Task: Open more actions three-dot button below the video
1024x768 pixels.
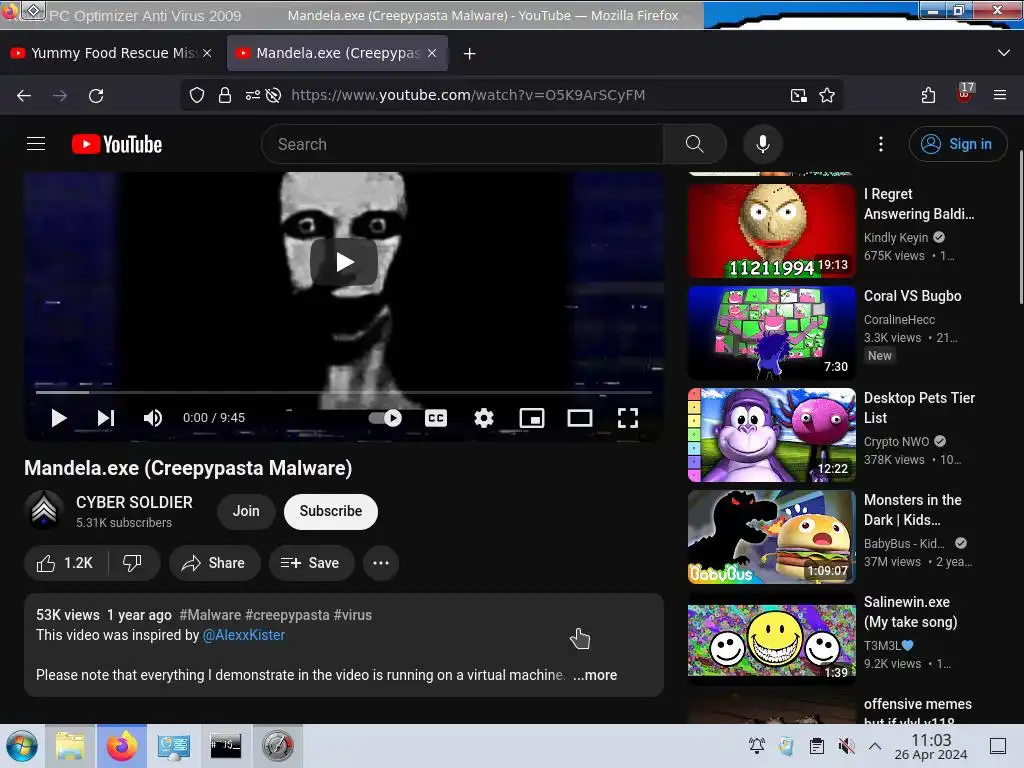Action: tap(381, 563)
